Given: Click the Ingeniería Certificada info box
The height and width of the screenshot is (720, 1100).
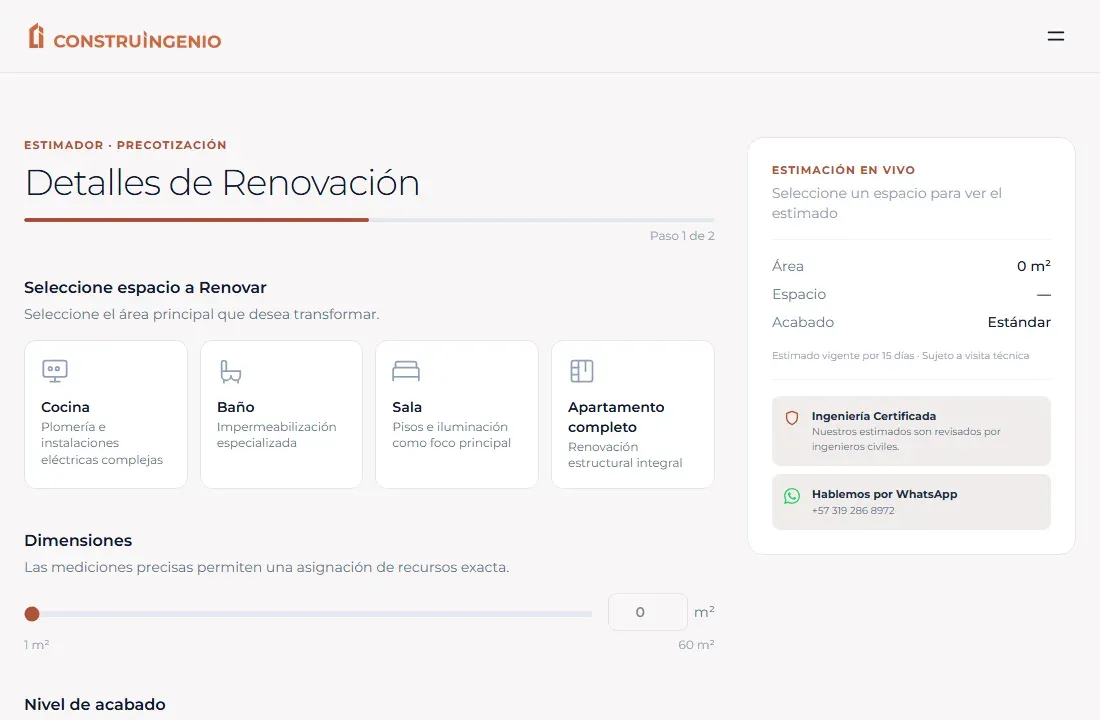Looking at the screenshot, I should tap(911, 431).
